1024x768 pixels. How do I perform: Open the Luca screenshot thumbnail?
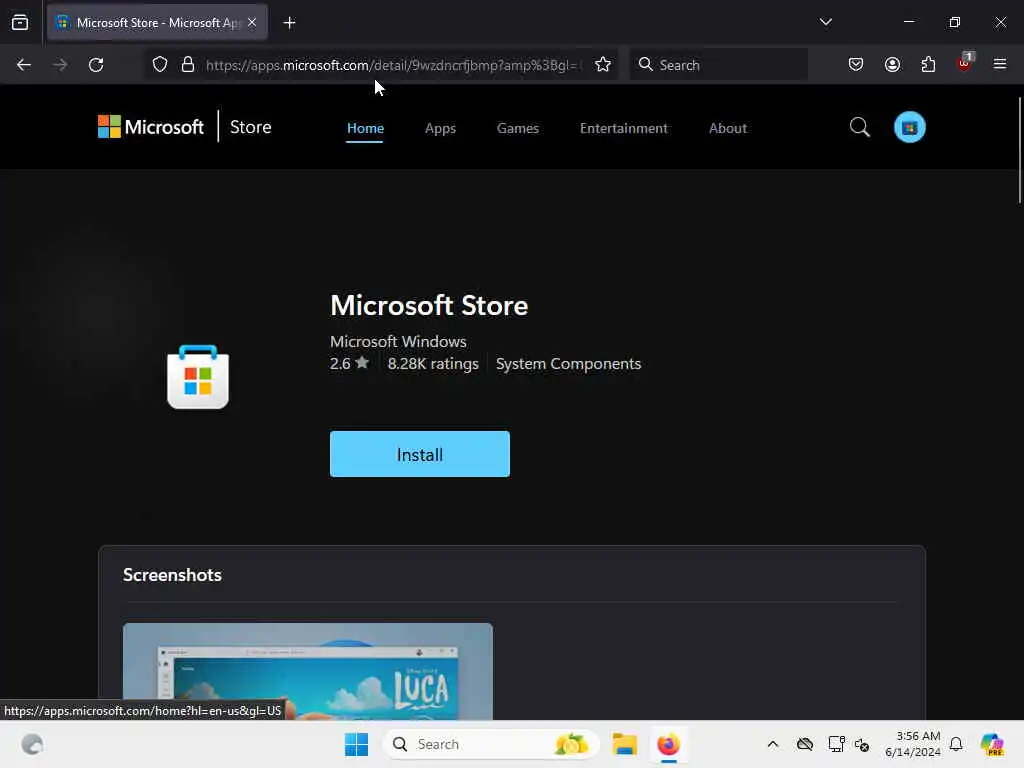308,671
